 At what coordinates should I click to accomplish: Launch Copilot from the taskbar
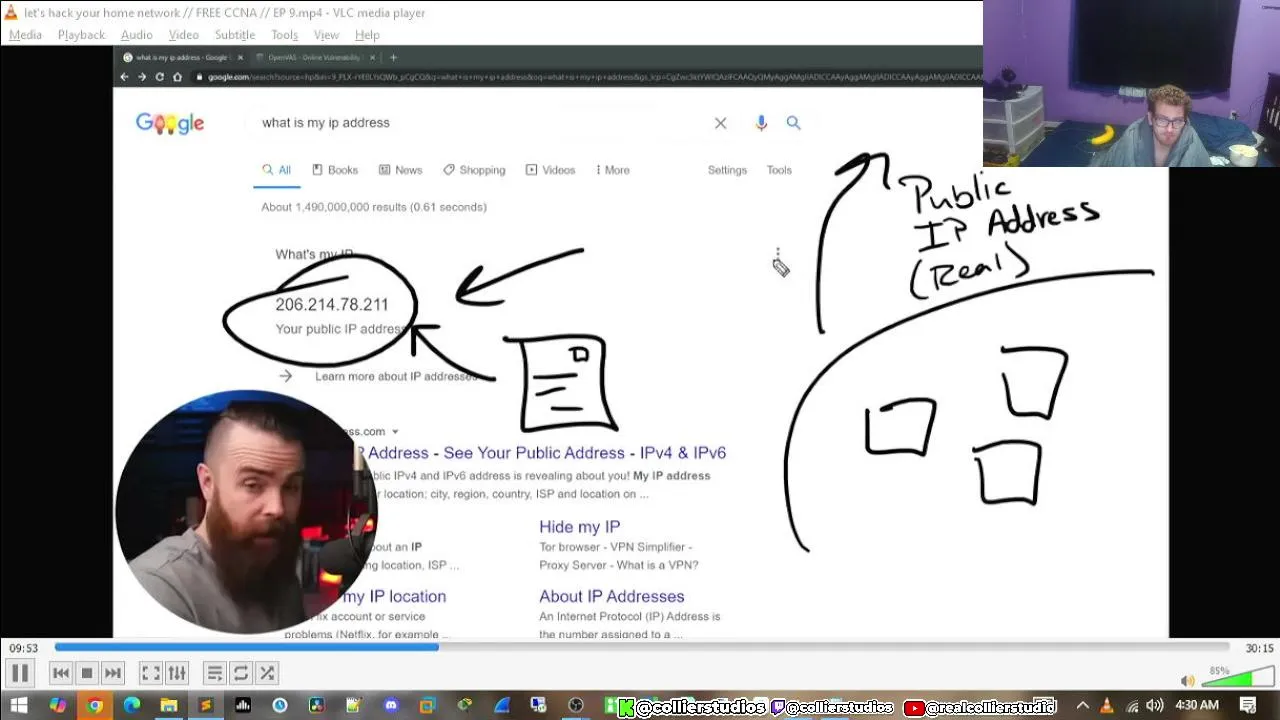click(58, 706)
